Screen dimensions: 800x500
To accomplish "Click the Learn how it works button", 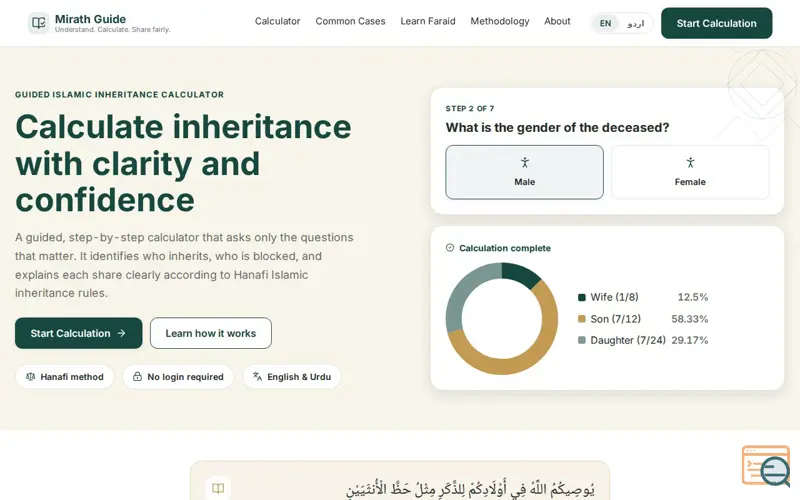I will 211,333.
